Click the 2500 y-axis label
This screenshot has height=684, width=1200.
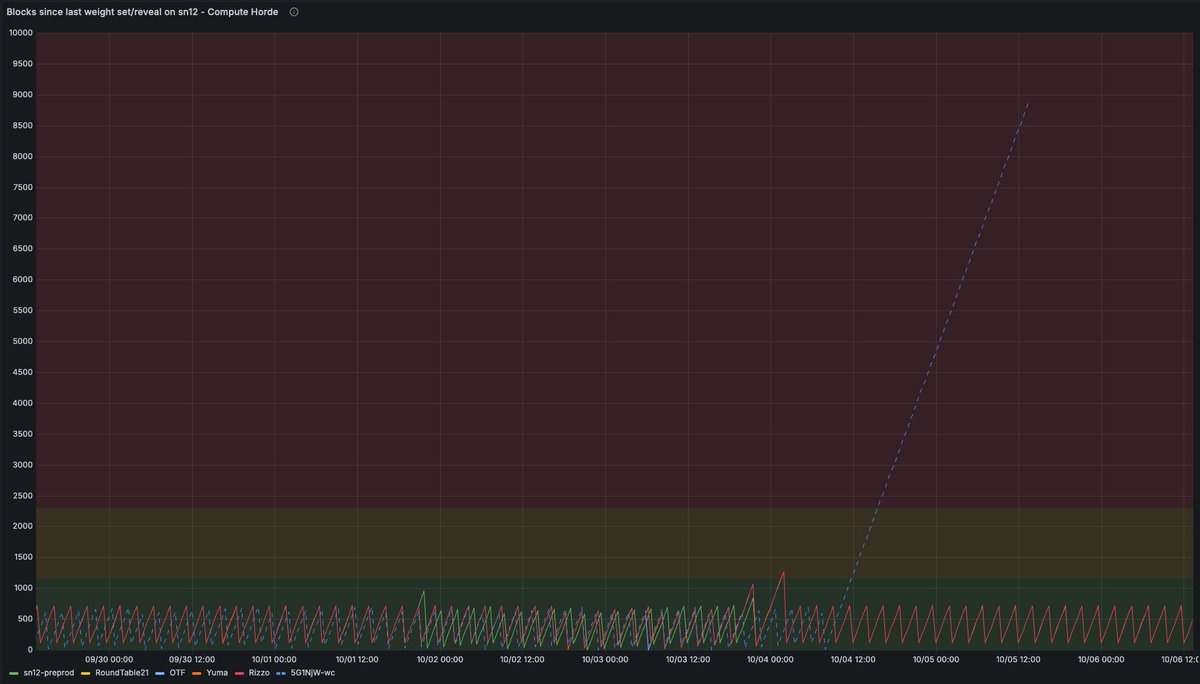tap(23, 495)
